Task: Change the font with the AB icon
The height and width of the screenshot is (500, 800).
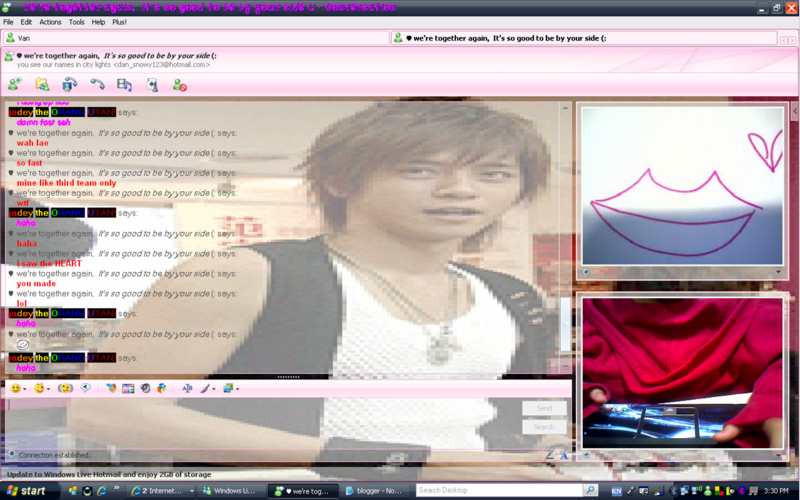Action: (187, 388)
